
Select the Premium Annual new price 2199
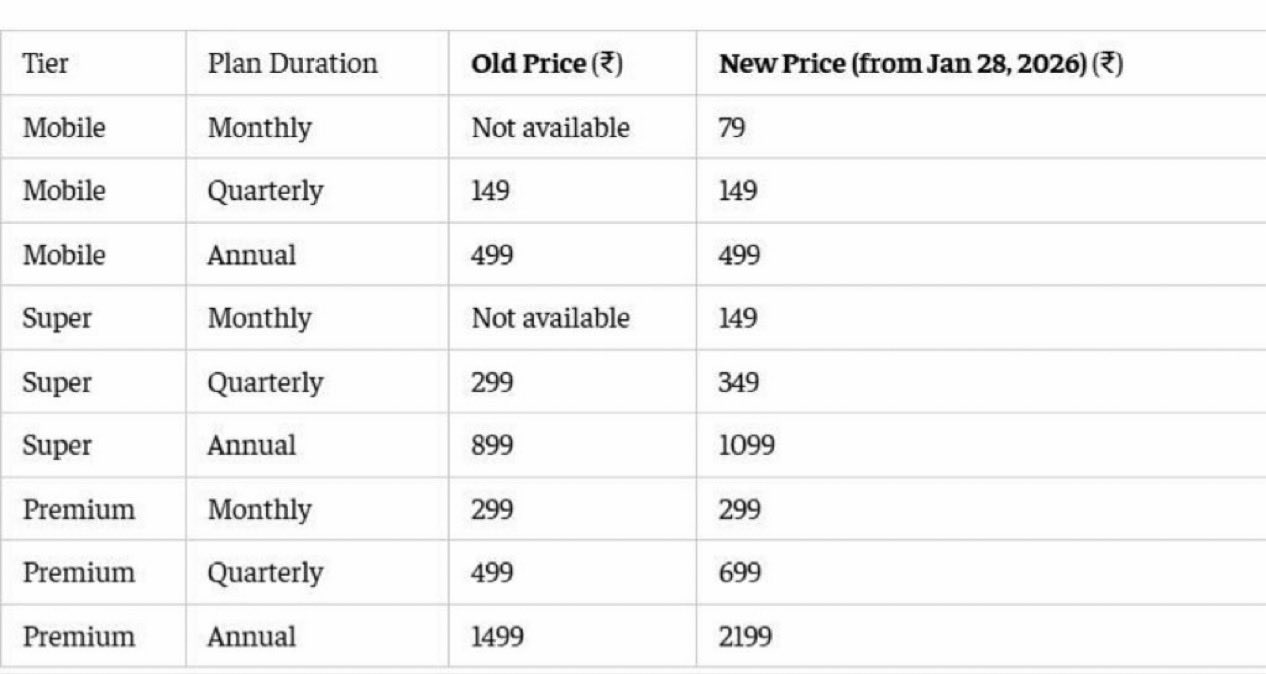coord(745,636)
